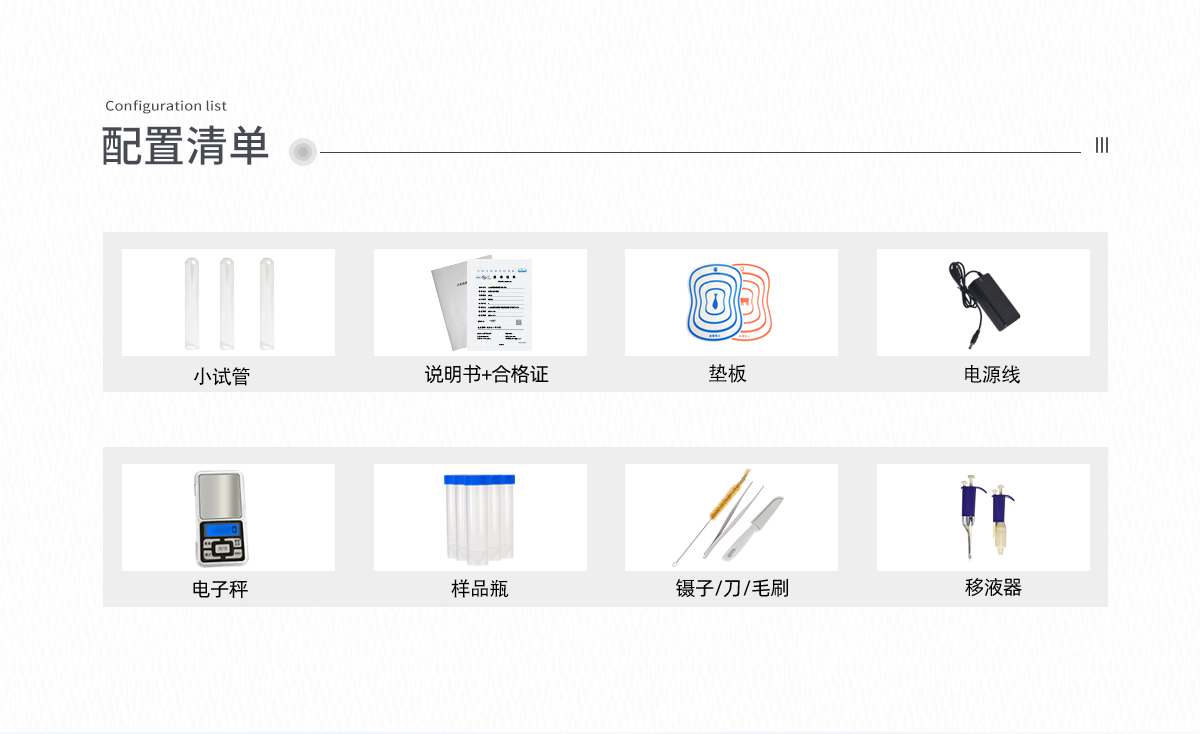Screen dimensions: 1200x734
Task: Open the tweezers, knife and brush image
Action: coord(731,517)
